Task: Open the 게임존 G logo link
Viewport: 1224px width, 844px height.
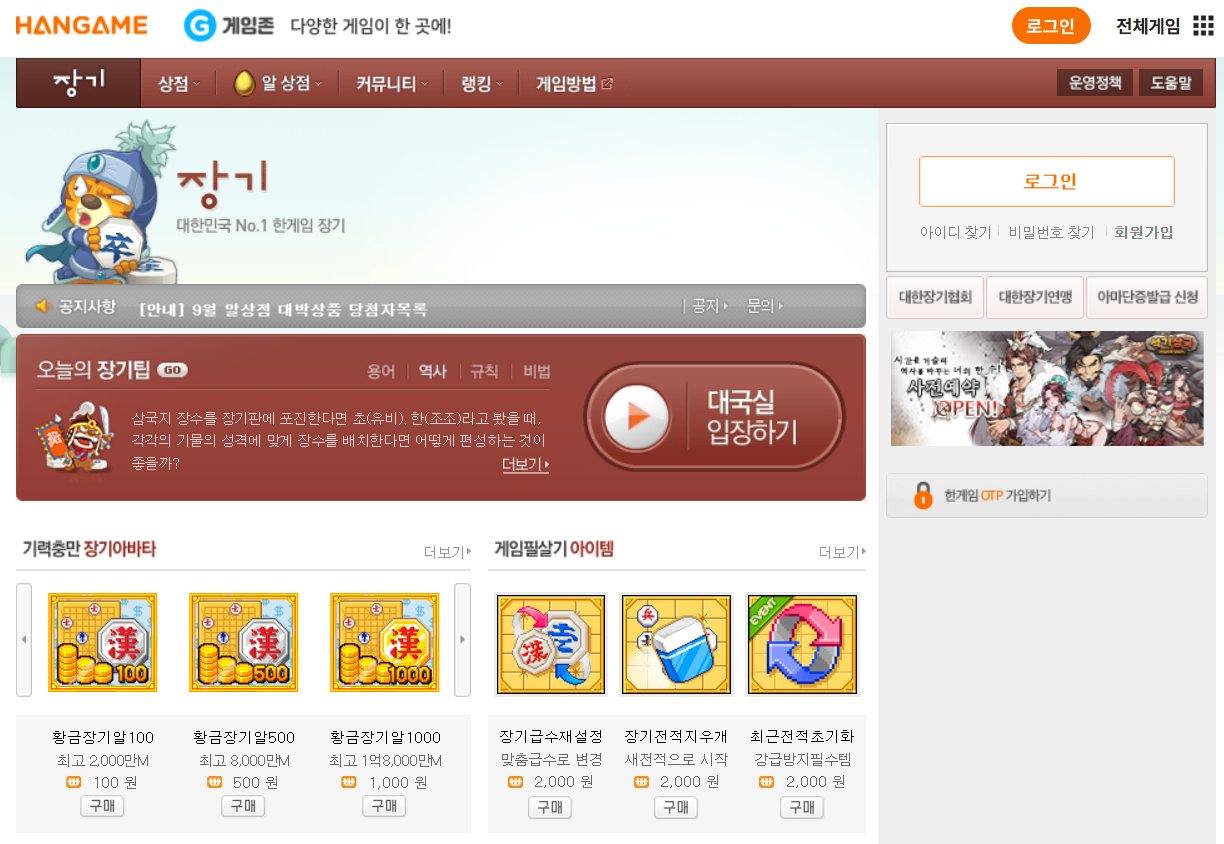Action: pyautogui.click(x=229, y=26)
